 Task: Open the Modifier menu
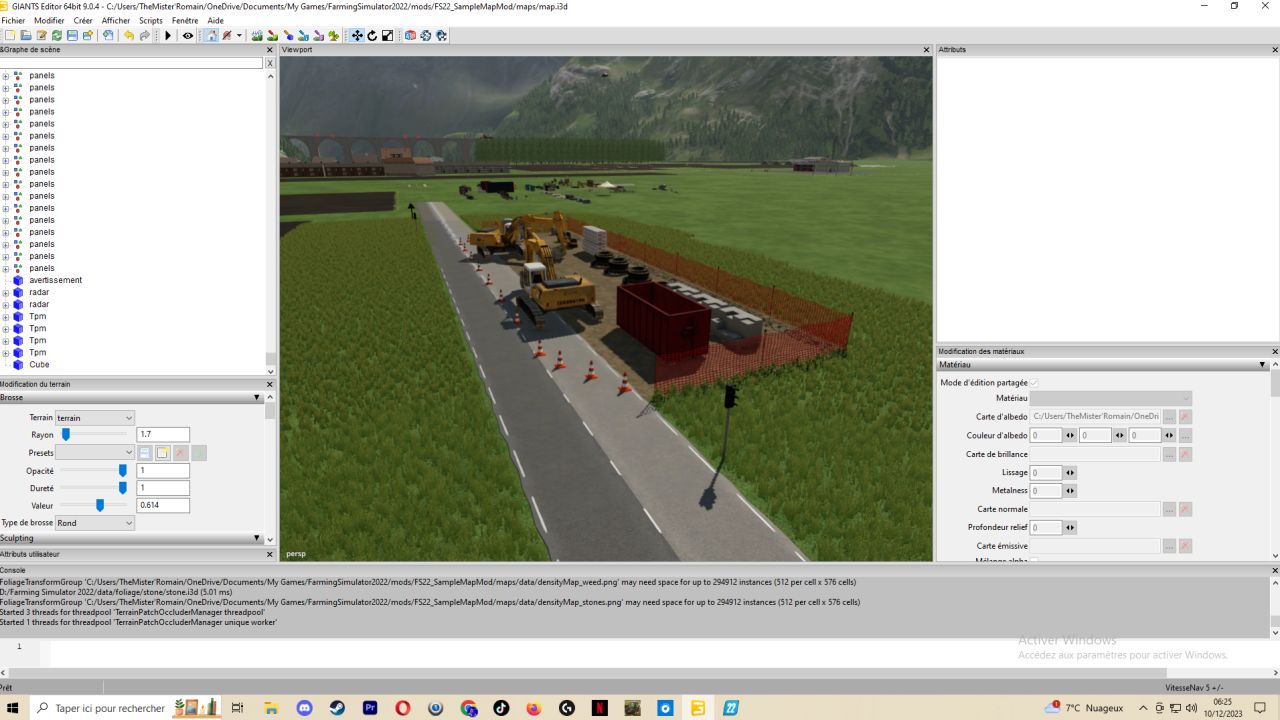point(49,20)
